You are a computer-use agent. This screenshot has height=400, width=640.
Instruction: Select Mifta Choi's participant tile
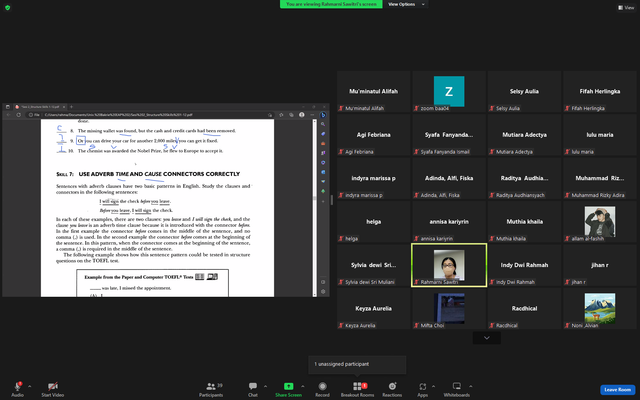point(449,308)
